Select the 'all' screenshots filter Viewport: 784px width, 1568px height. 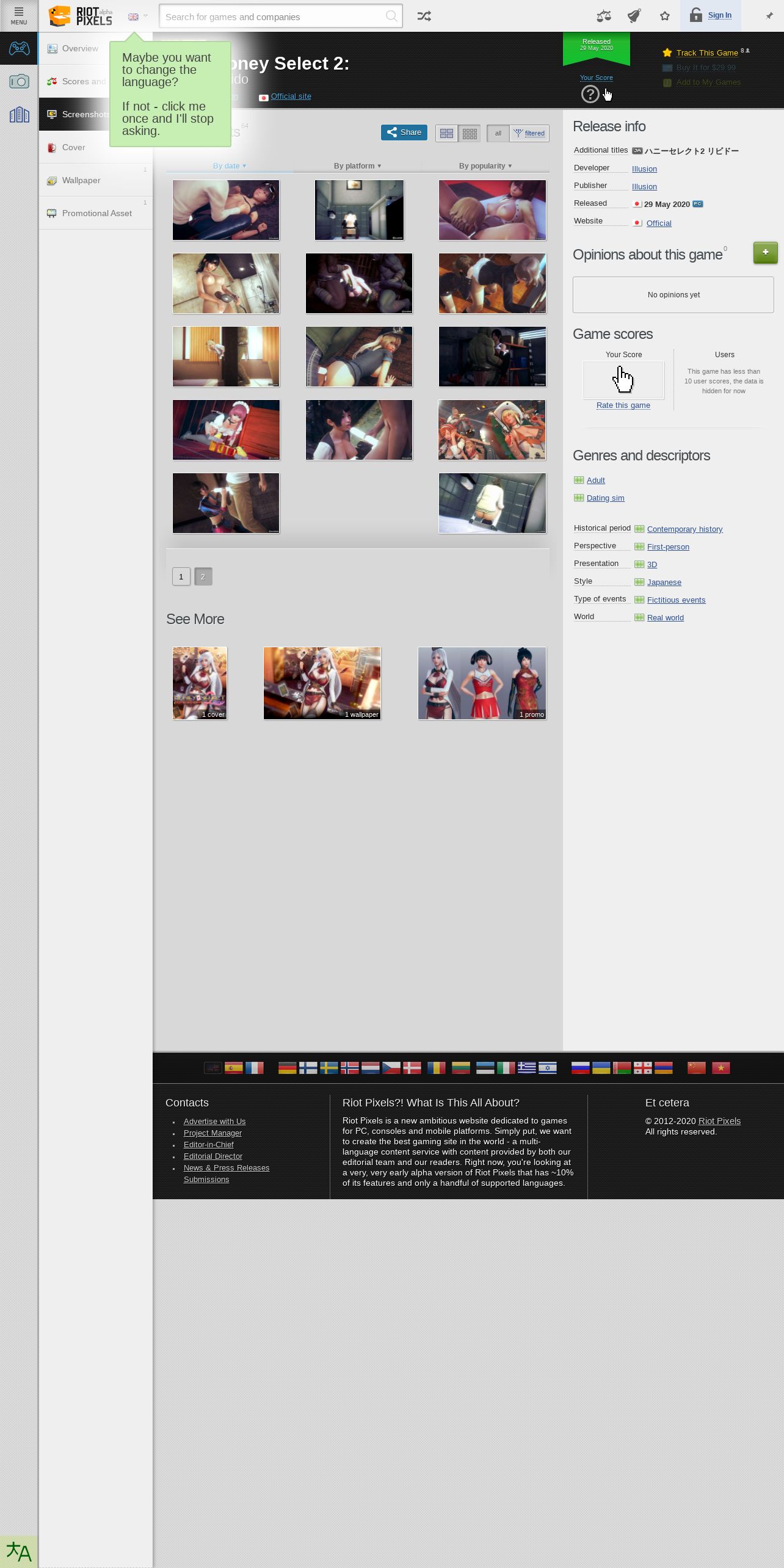point(498,134)
